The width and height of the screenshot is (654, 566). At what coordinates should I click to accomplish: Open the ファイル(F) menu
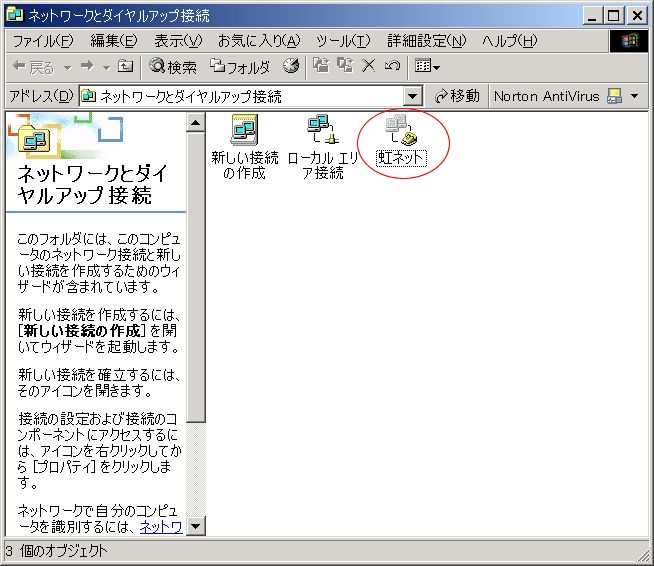point(43,41)
